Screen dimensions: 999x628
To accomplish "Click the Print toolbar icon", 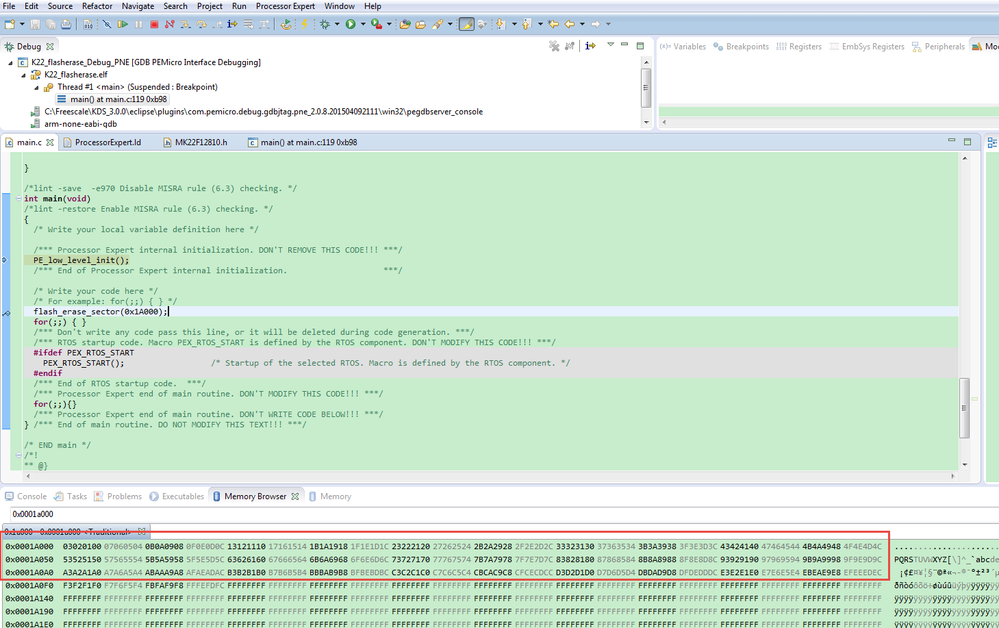I will [66, 24].
